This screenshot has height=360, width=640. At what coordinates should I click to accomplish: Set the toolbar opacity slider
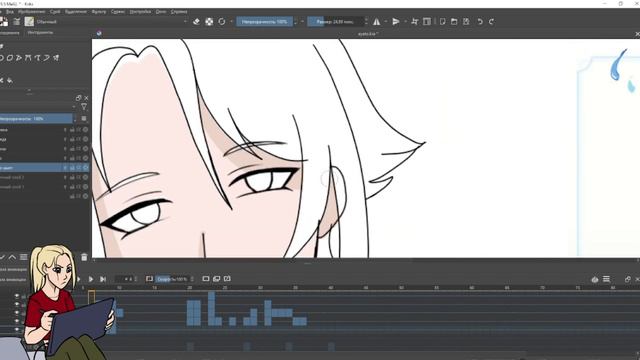point(264,22)
